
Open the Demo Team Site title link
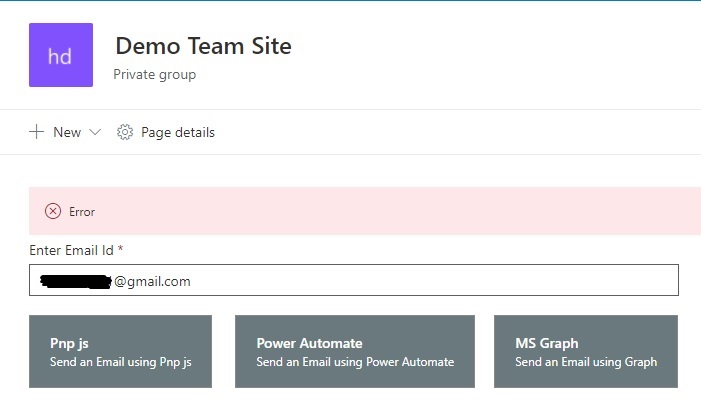pyautogui.click(x=203, y=46)
